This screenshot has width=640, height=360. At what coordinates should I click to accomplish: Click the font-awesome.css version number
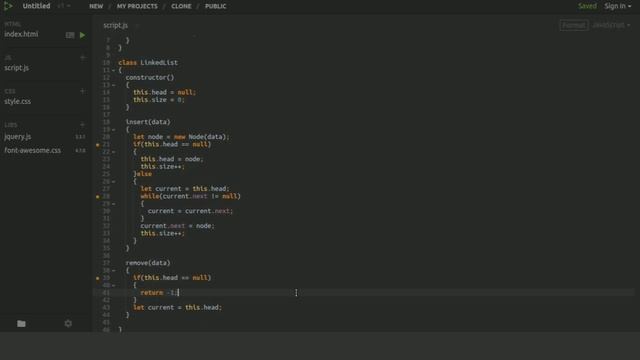80,151
